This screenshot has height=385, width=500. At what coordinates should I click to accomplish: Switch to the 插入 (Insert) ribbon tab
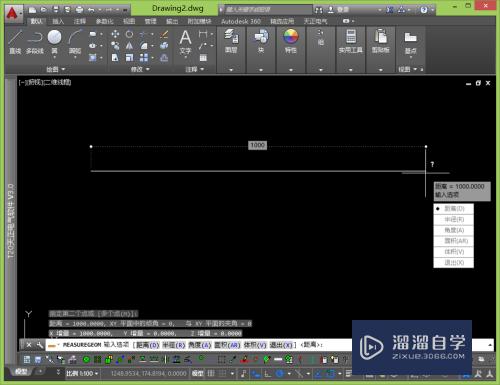58,21
